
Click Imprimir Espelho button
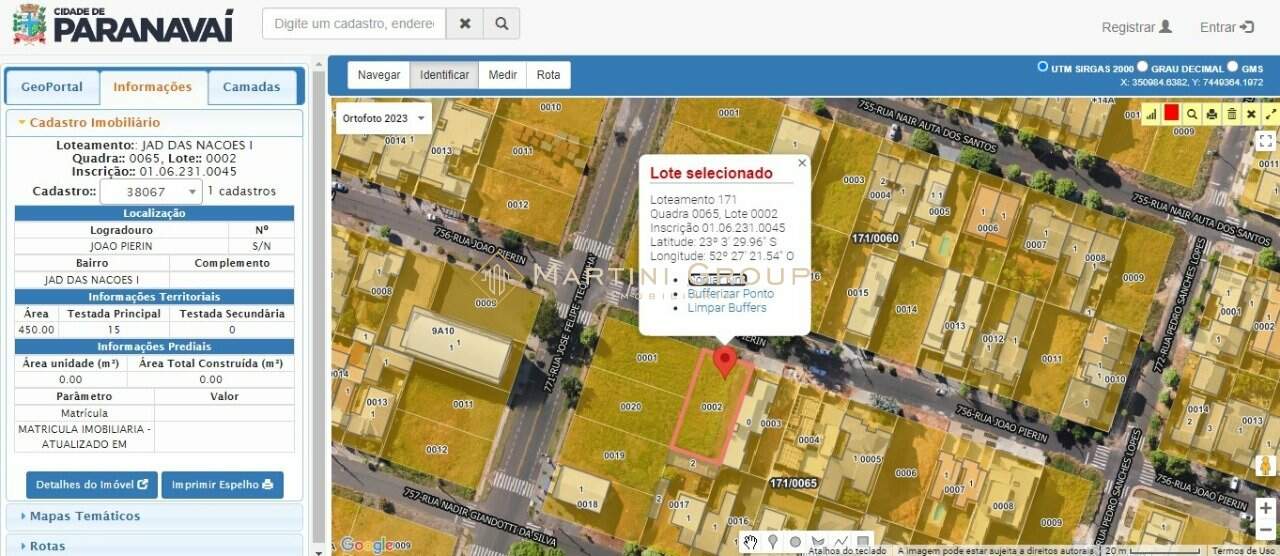coord(222,485)
